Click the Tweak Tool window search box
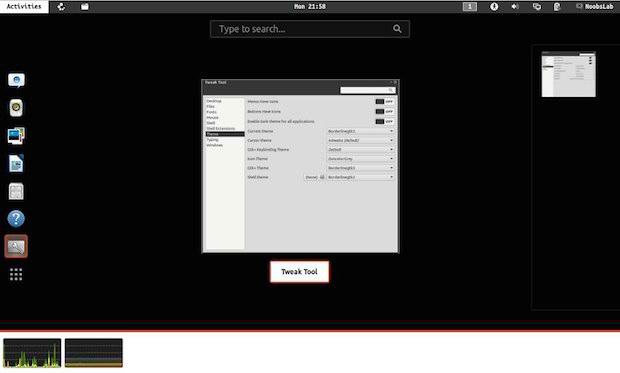This screenshot has height=373, width=620. [x=367, y=90]
